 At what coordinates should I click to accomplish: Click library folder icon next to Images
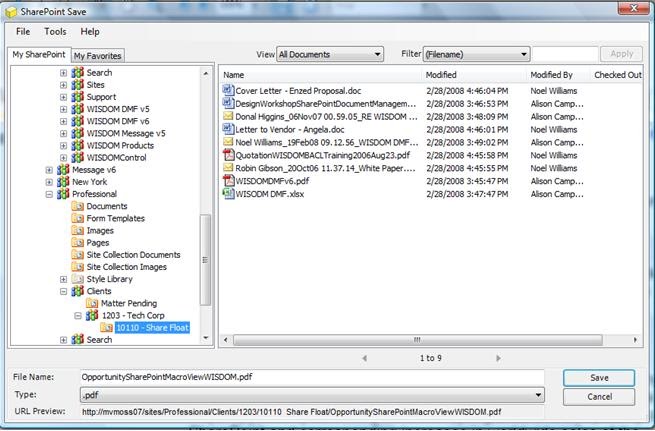78,230
